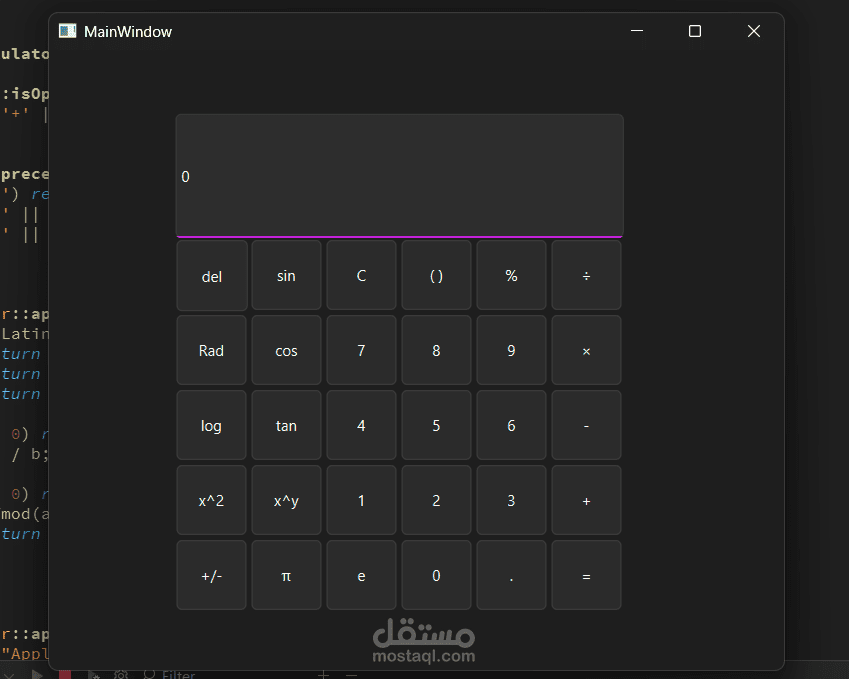Toggle number sign with +/- button

tap(211, 575)
